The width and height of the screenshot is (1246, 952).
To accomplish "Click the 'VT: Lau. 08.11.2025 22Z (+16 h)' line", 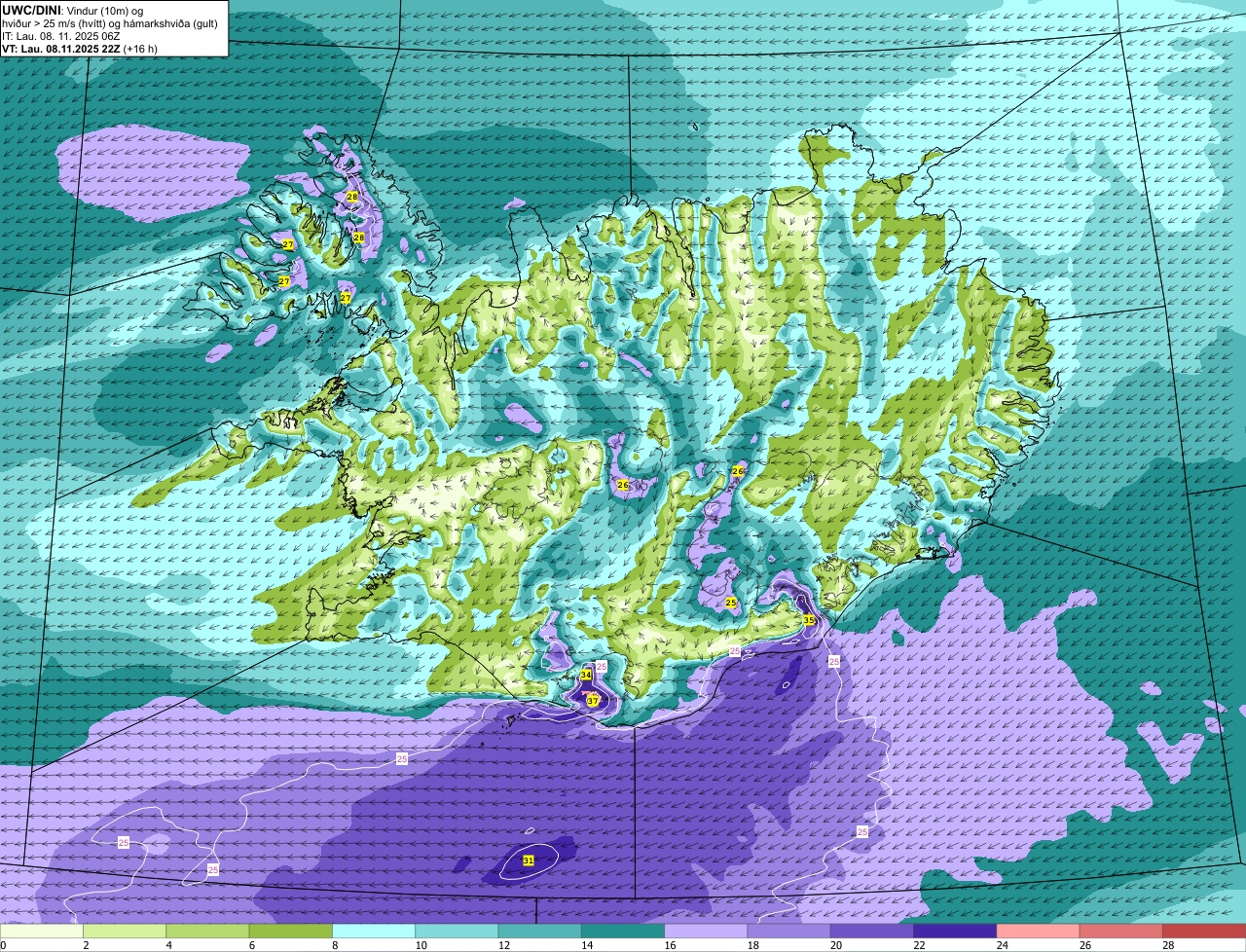I will point(80,48).
